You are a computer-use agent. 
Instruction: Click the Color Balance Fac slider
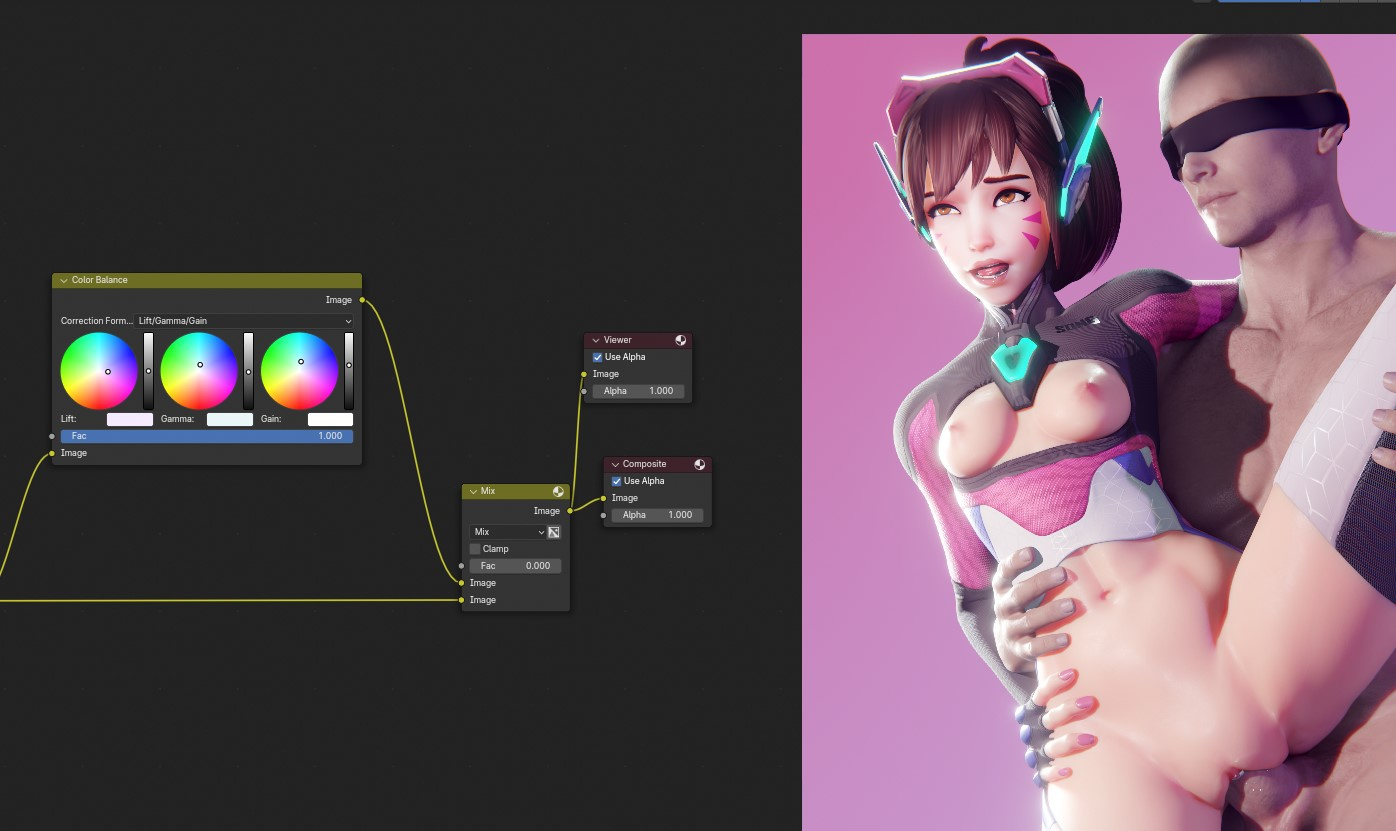coord(207,436)
